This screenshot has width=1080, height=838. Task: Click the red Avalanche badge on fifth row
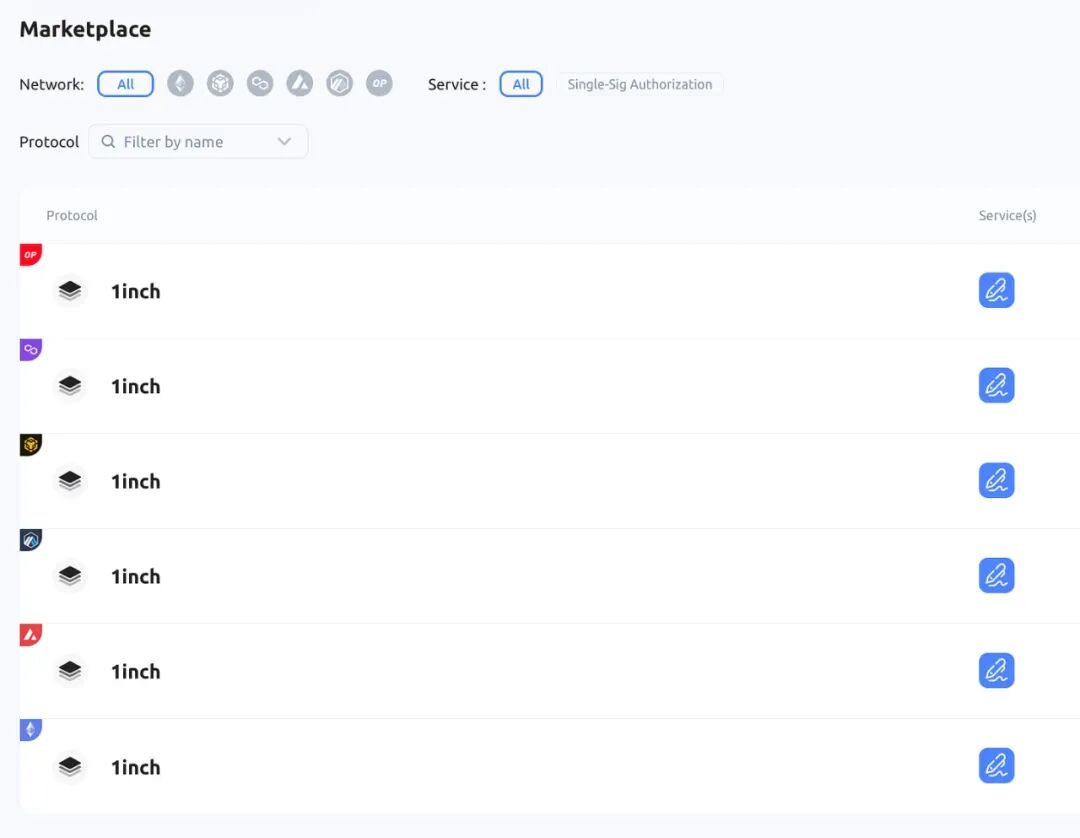click(30, 635)
